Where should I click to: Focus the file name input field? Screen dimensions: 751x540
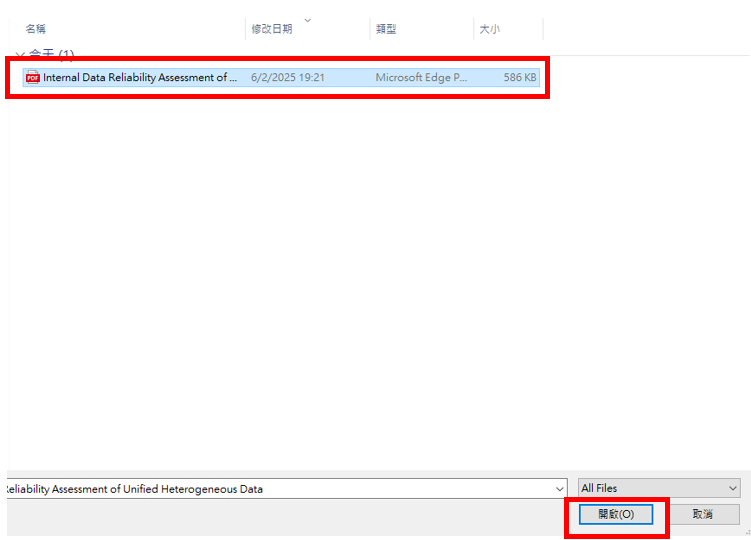[280, 489]
